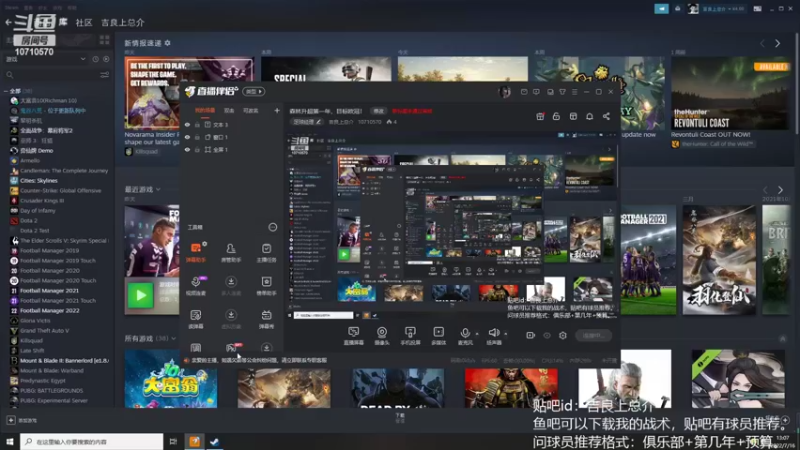800x450 pixels.
Task: Expand speaker options arrow
Action: click(x=506, y=334)
